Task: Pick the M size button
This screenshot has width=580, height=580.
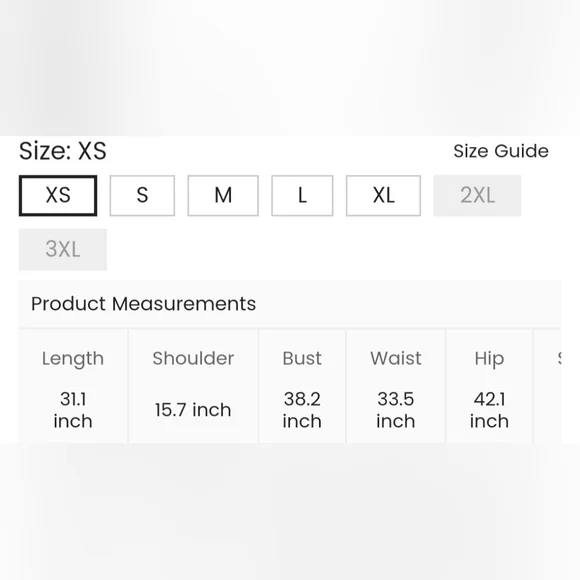Action: click(x=223, y=195)
